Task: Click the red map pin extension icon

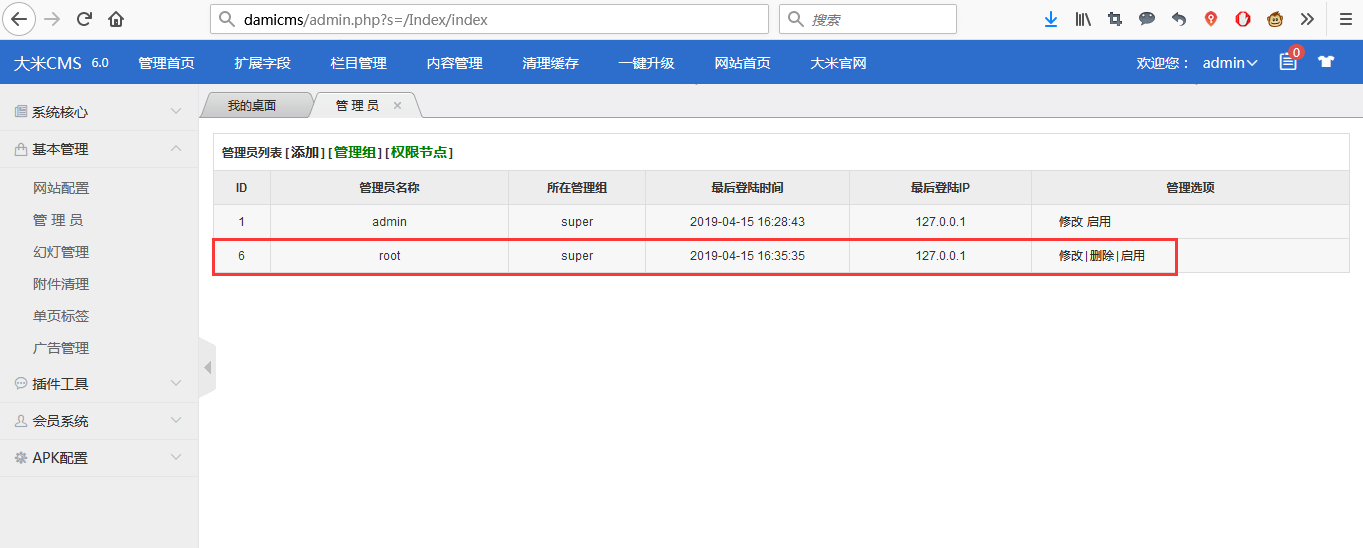Action: pos(1211,19)
